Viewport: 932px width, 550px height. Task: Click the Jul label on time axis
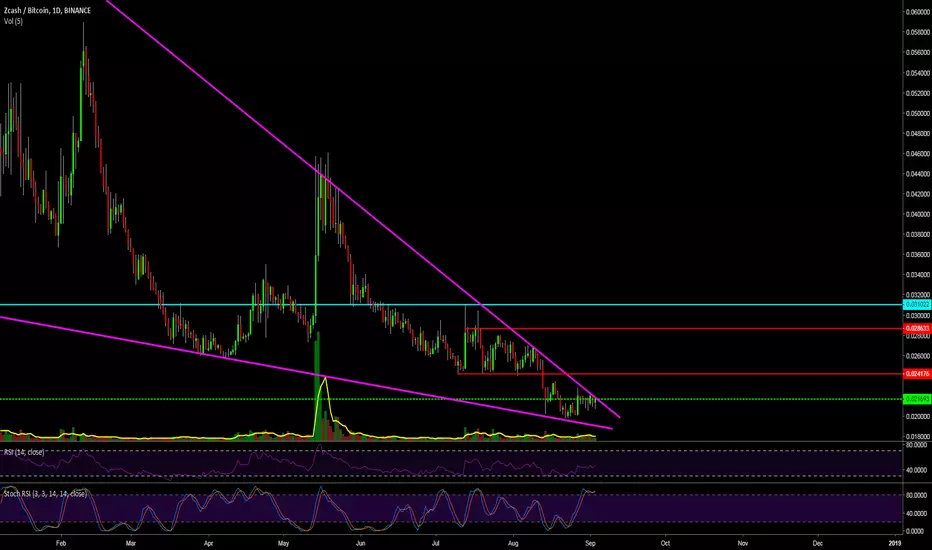click(x=436, y=543)
